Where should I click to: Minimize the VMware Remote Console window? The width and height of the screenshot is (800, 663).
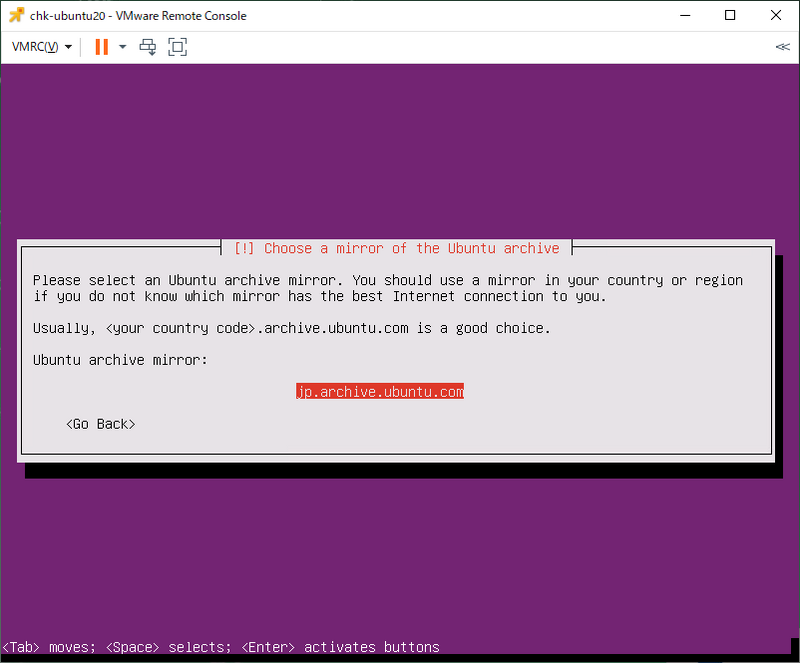pyautogui.click(x=685, y=15)
